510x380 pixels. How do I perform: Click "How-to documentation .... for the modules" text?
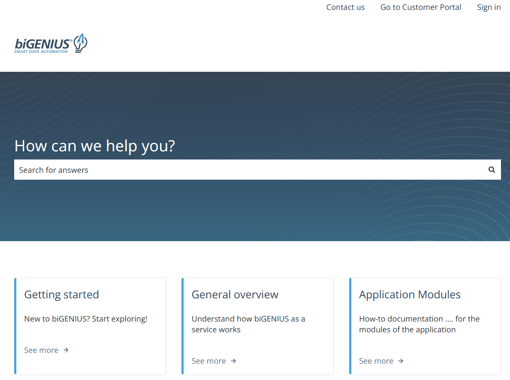pyautogui.click(x=419, y=324)
